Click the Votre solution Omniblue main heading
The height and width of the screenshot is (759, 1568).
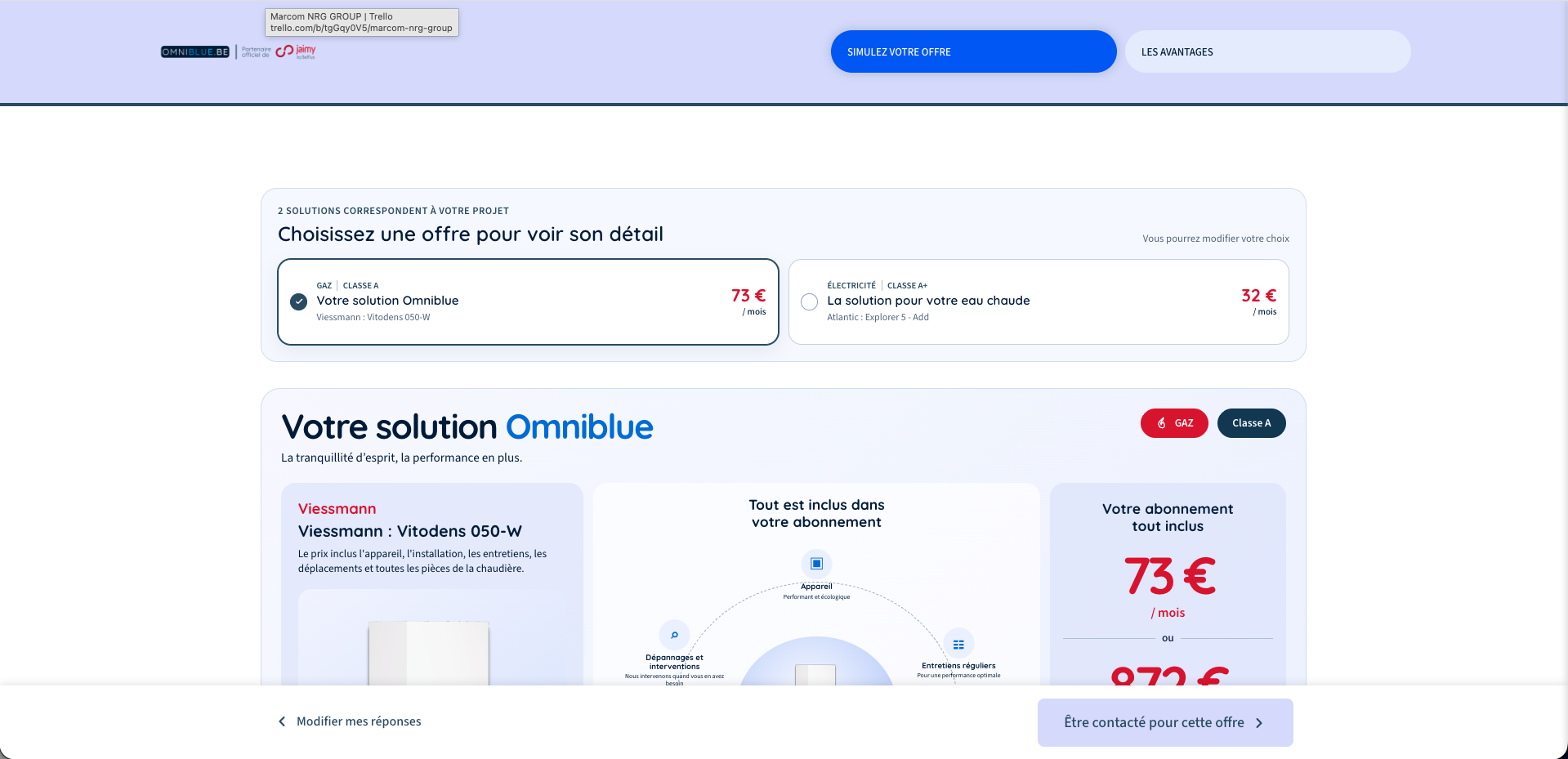point(467,427)
